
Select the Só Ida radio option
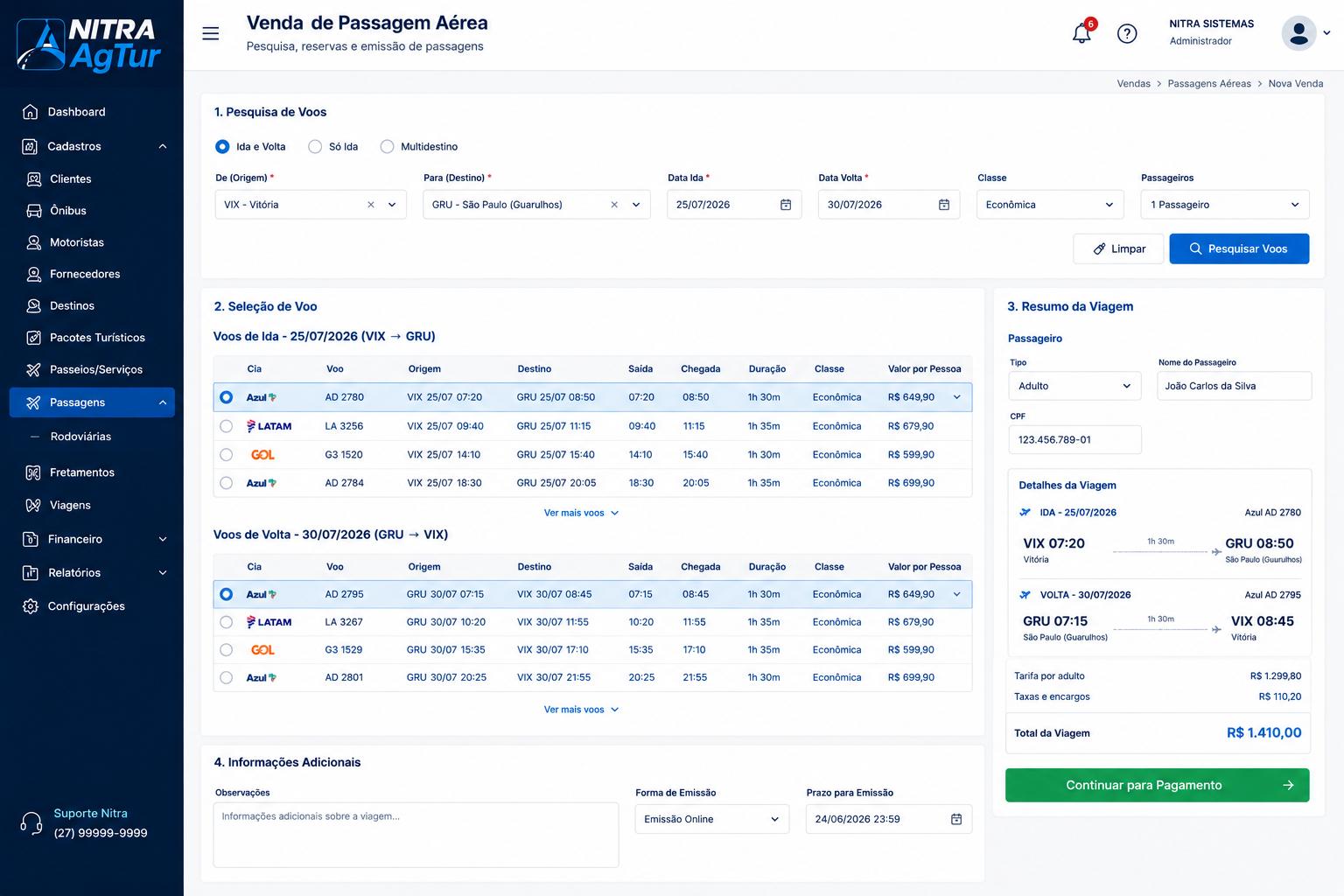315,147
